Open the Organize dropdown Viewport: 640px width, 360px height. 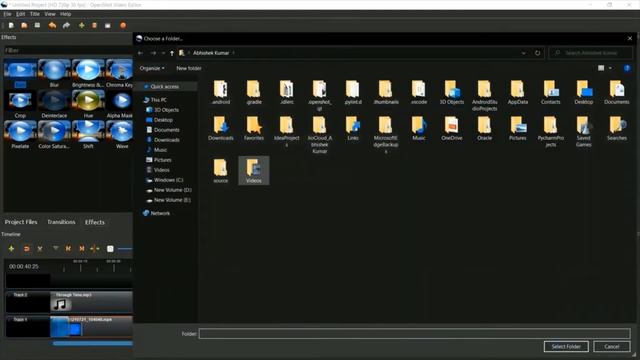(x=152, y=68)
